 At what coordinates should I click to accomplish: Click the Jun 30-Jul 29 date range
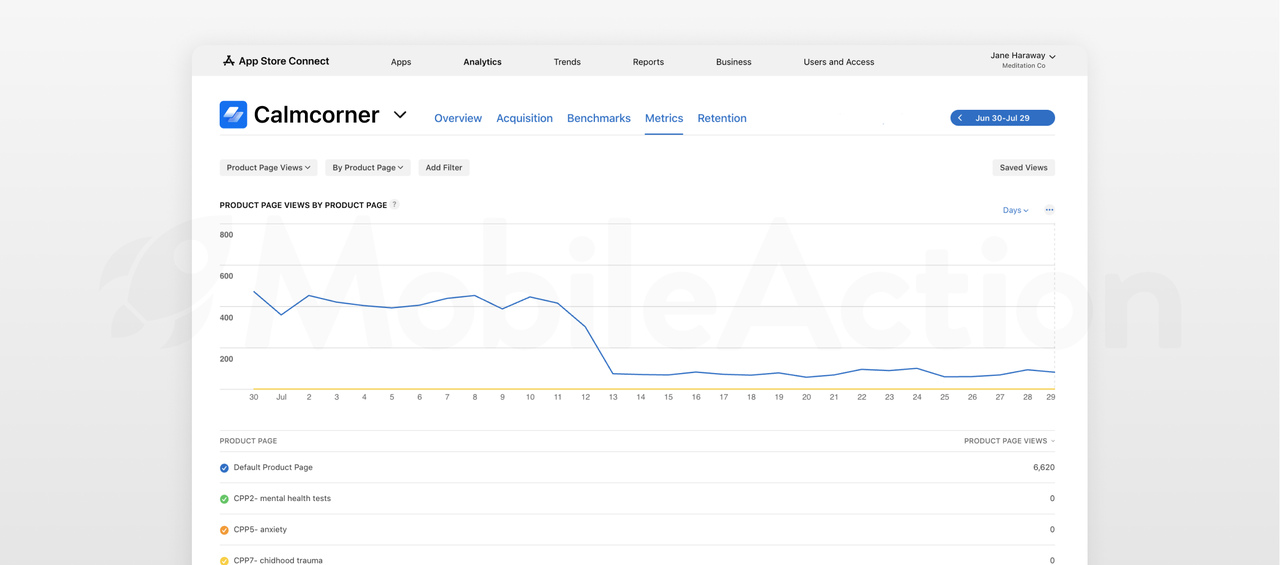(x=1003, y=118)
